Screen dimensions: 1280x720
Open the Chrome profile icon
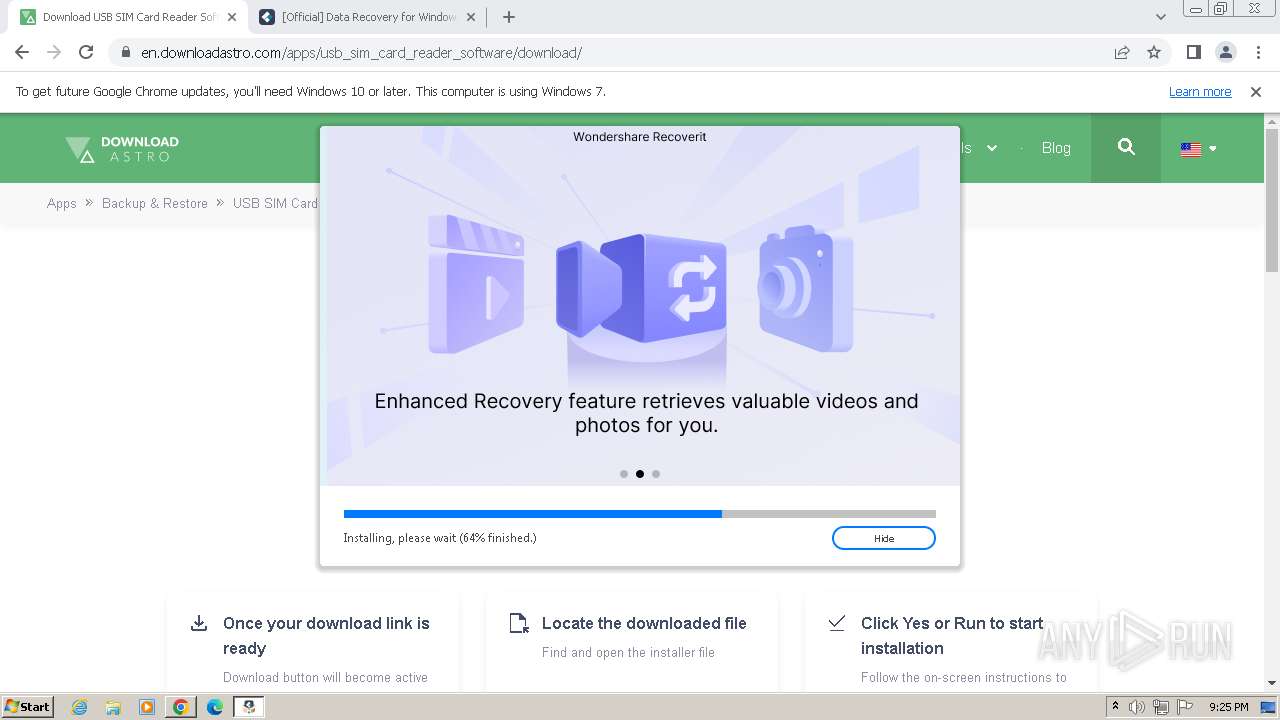pos(1225,53)
